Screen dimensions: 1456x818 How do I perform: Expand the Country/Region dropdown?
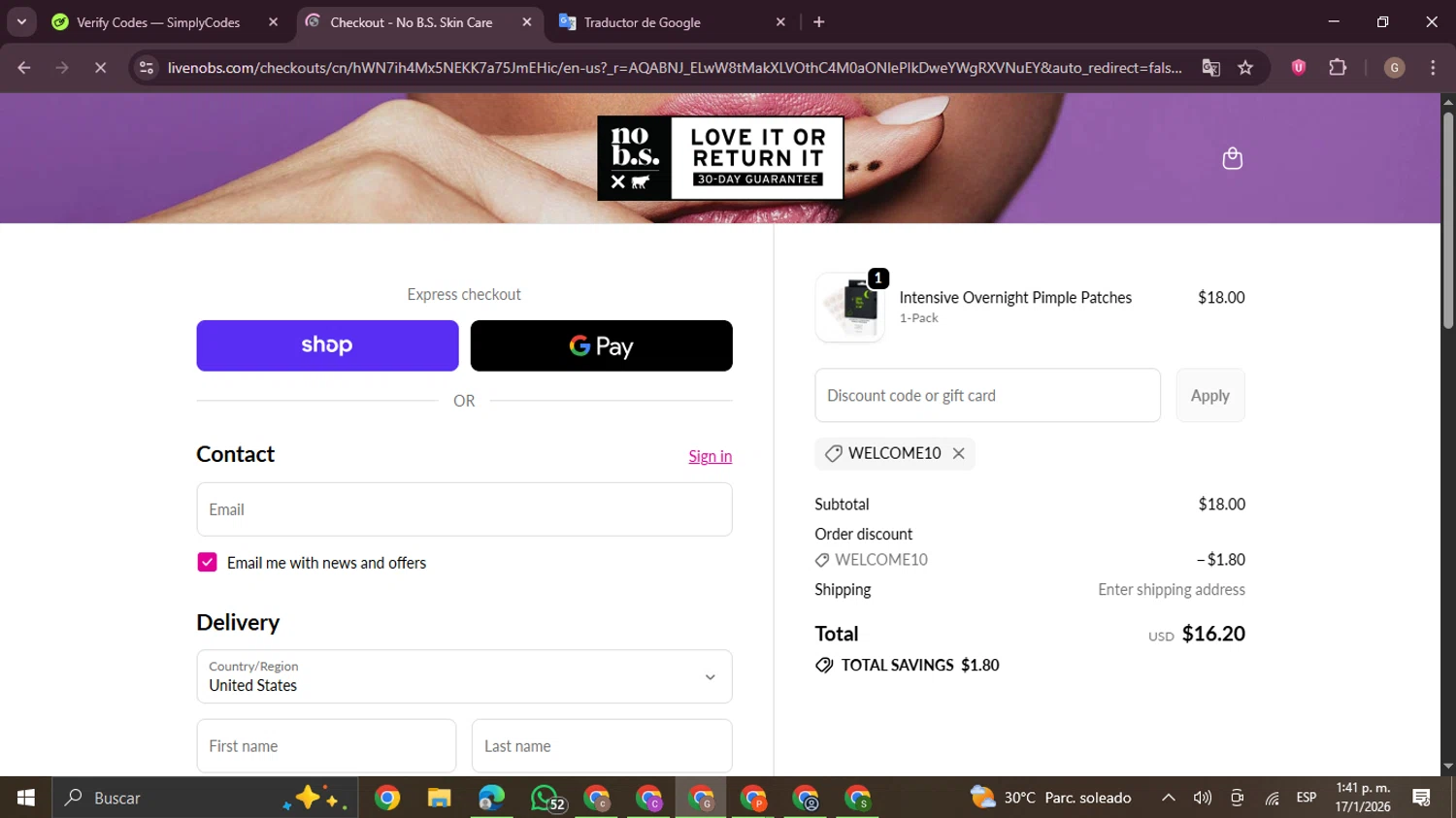[464, 676]
